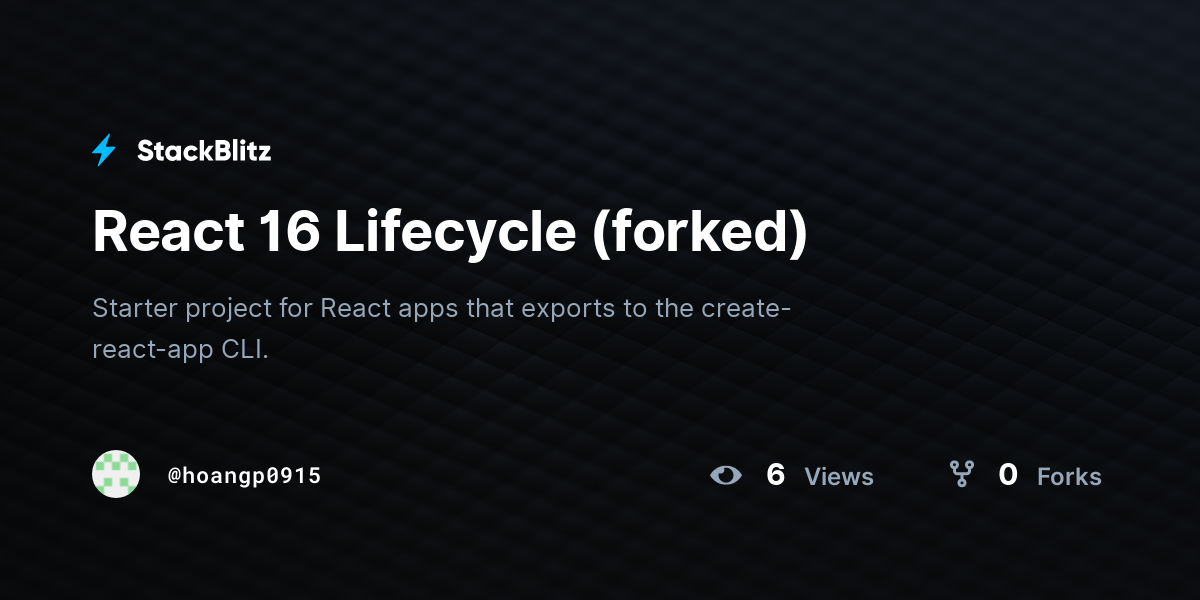Click "React 16" at the title start
This screenshot has width=1200, height=600.
click(206, 232)
